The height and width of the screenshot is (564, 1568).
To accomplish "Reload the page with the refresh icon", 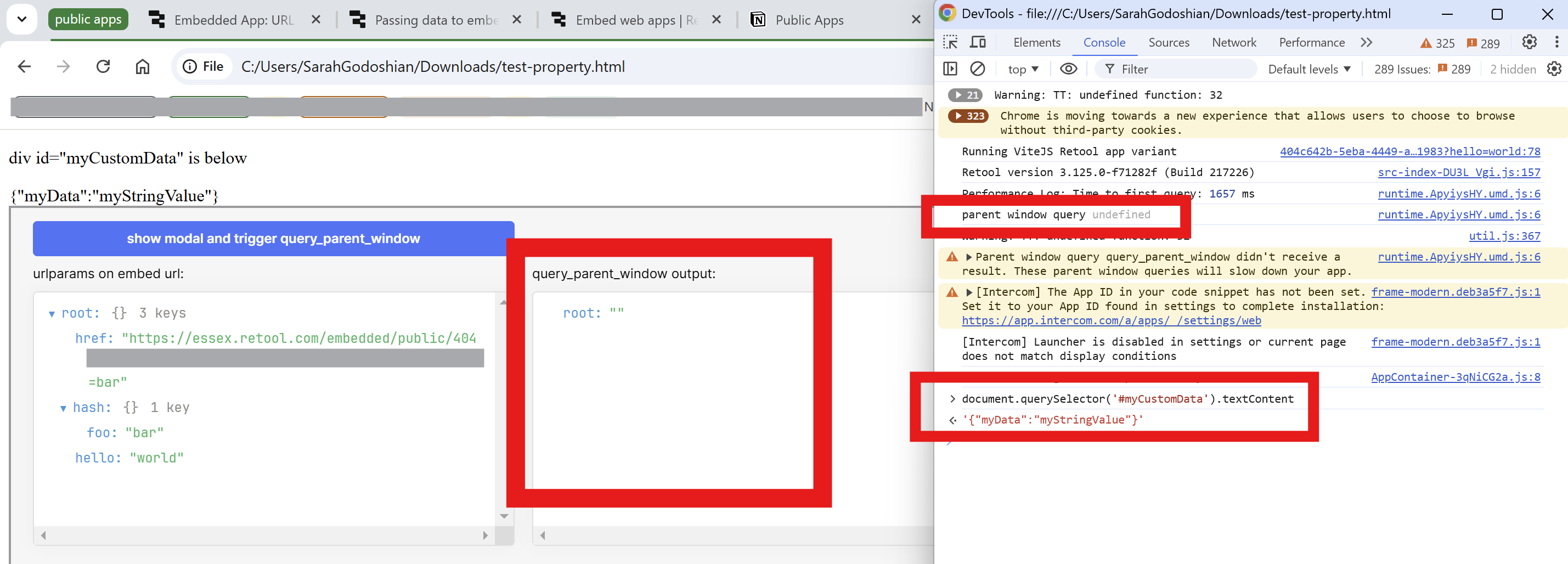I will point(103,67).
